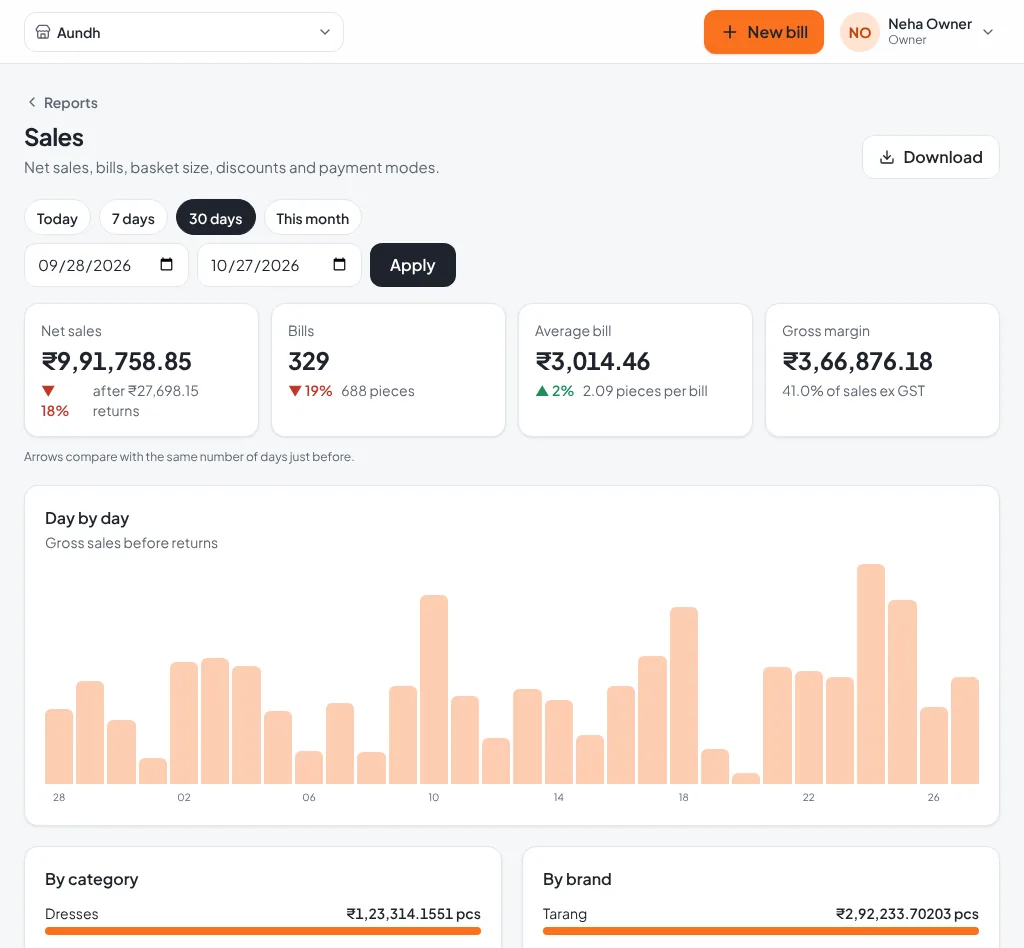Screen dimensions: 1024x948
Task: Click the red down arrow beside 19%
Action: tap(295, 390)
